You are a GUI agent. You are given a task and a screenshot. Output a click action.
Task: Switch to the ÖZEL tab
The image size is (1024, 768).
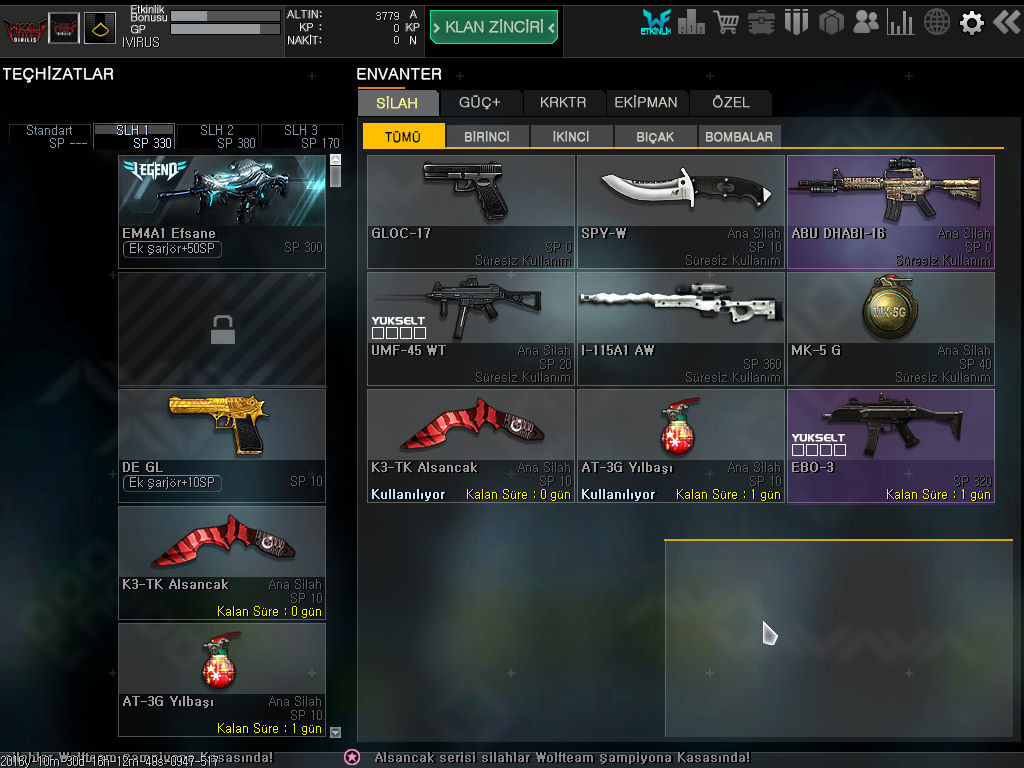(731, 103)
